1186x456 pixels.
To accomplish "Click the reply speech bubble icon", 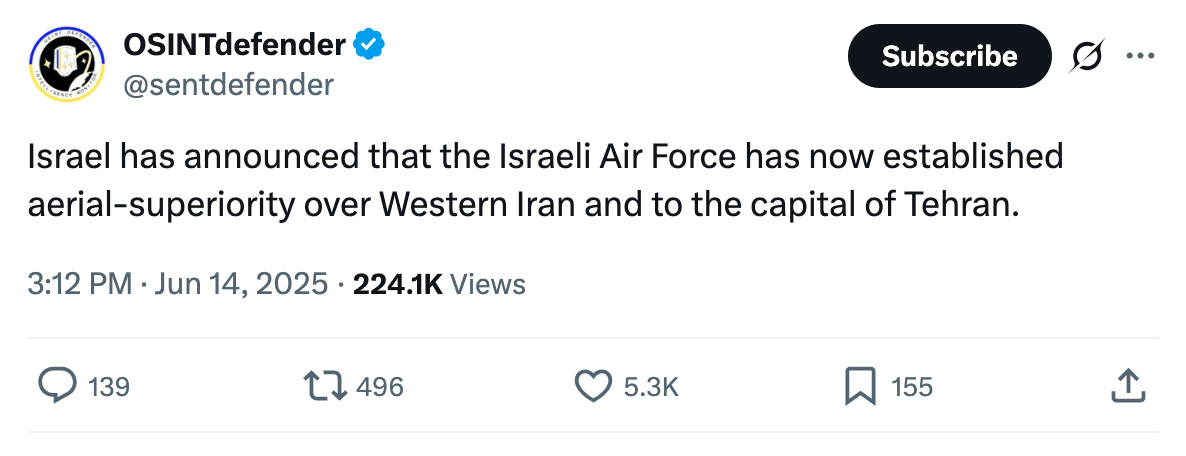I will click(x=57, y=386).
